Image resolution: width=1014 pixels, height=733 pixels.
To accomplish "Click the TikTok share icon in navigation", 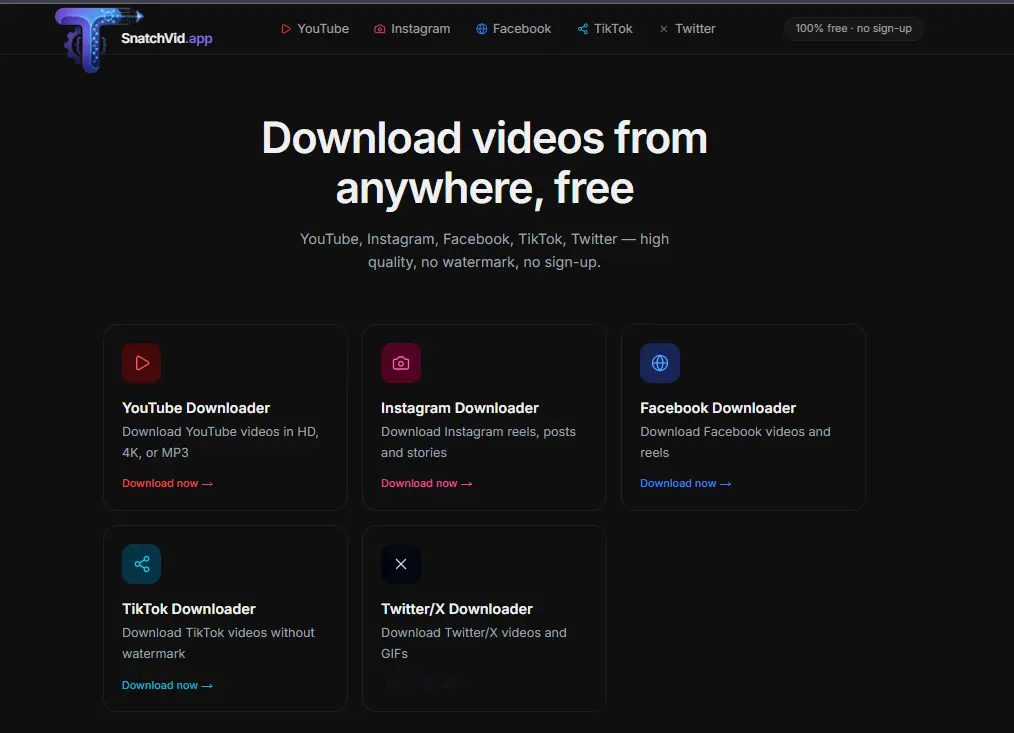I will [583, 28].
